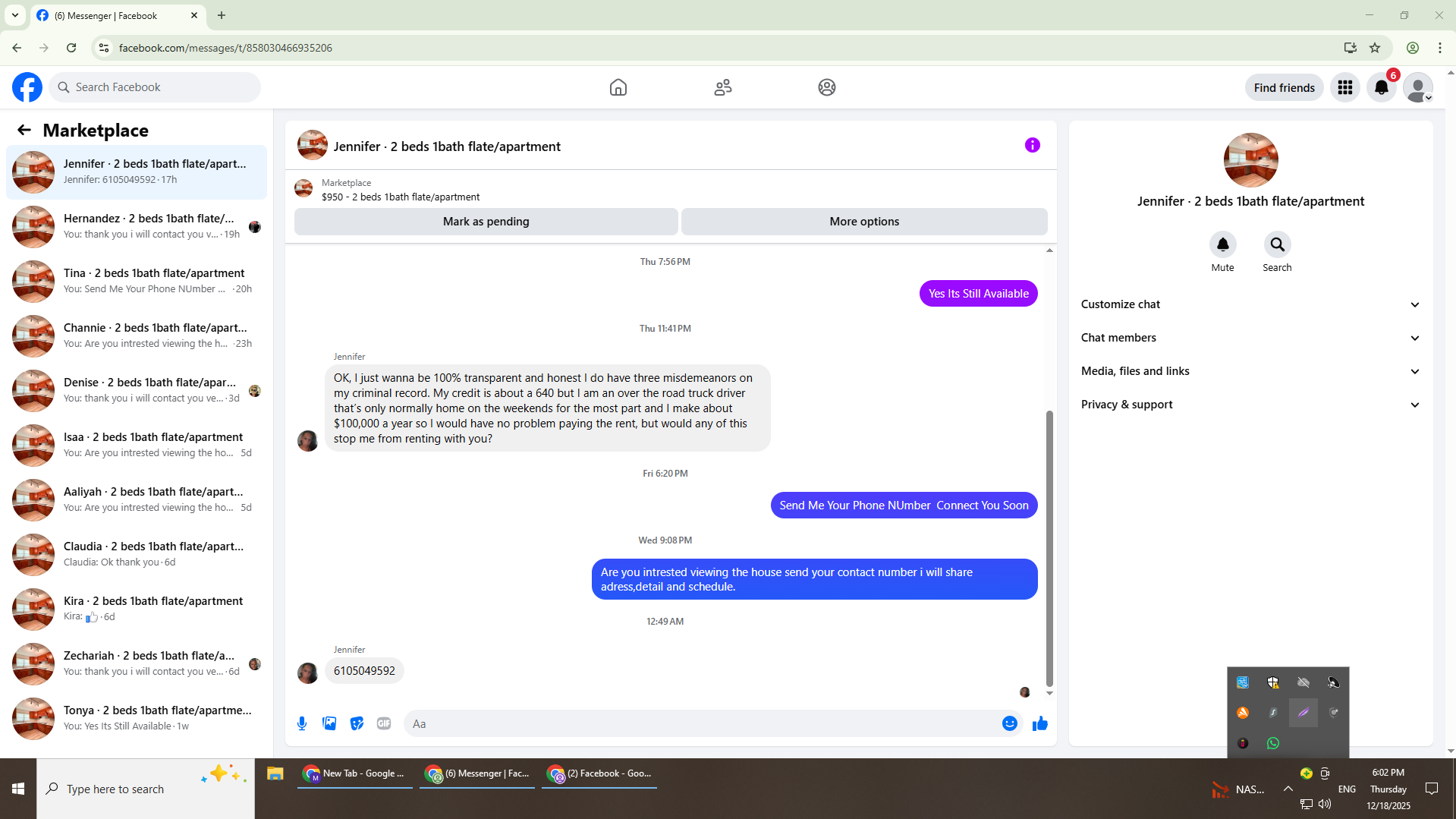Open the taskbar clock showing 6:02 PM
Screen dimensions: 1456x819
1388,789
